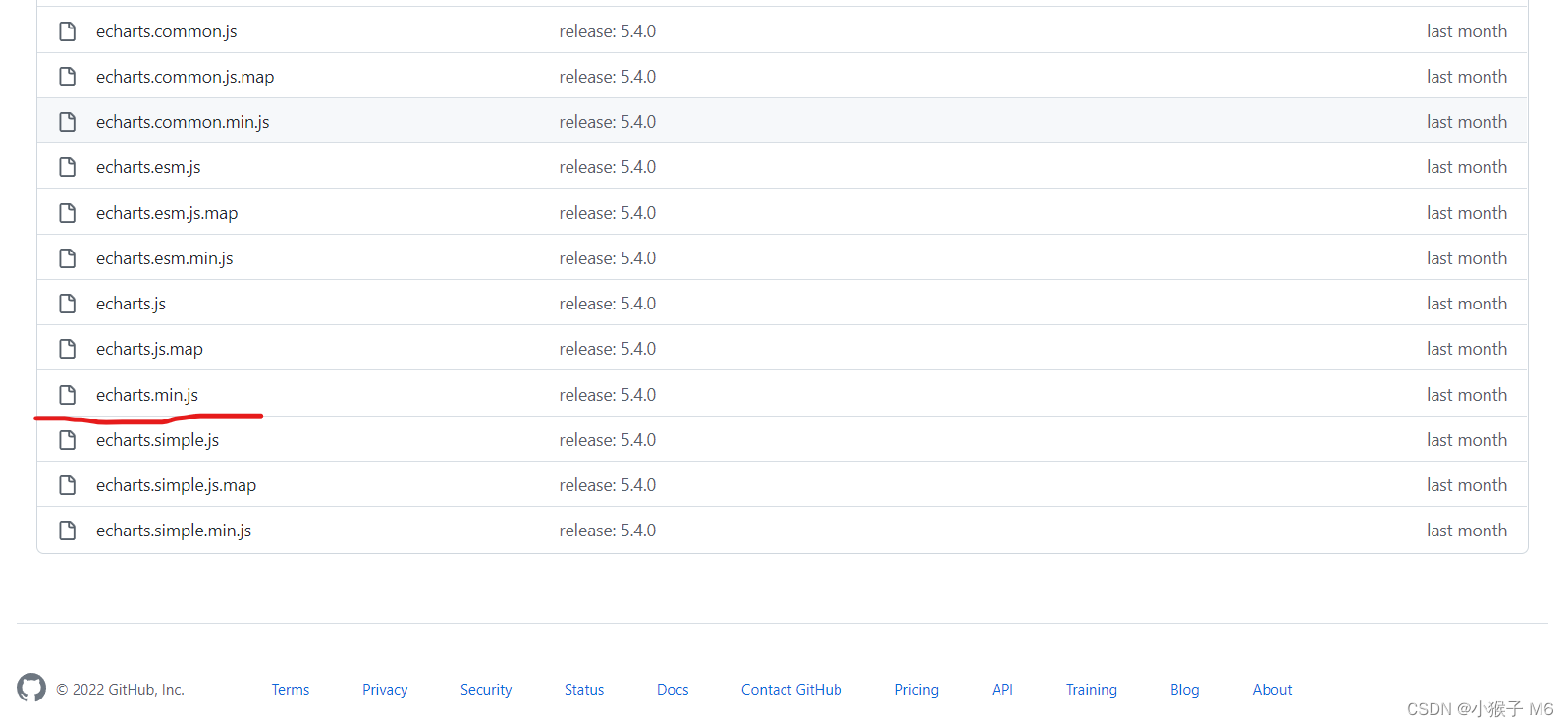Click the file icon beside echarts.esm.js
The height and width of the screenshot is (727, 1568).
coord(67,167)
